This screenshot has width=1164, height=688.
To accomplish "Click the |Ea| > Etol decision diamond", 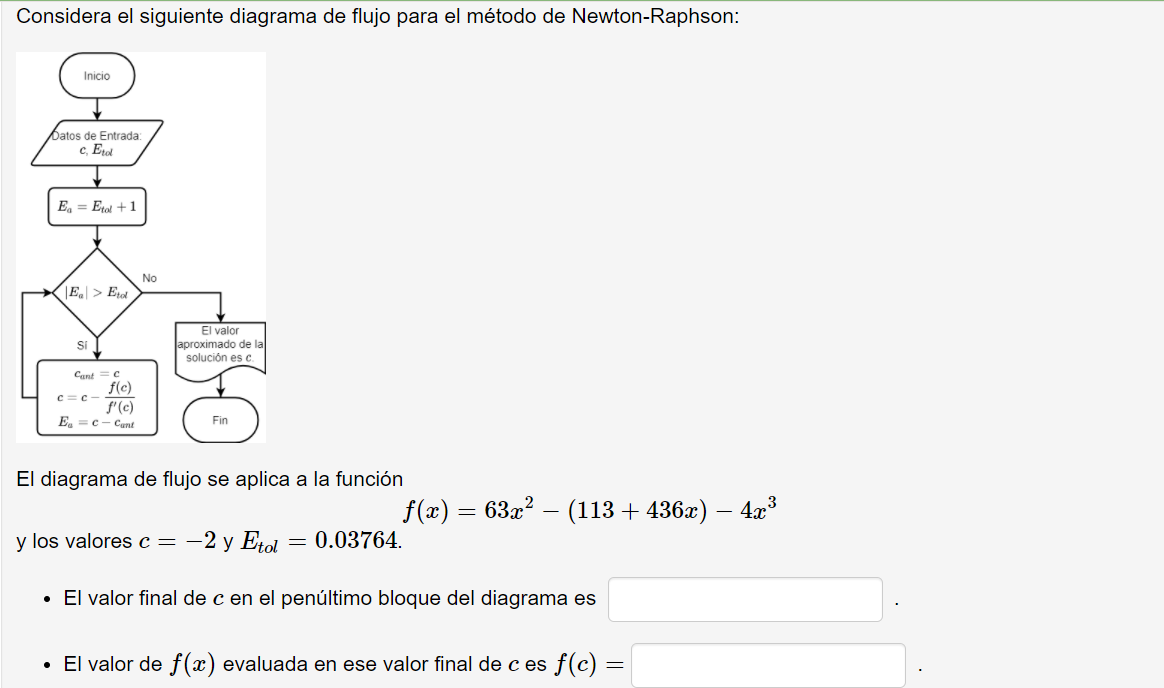I will [97, 292].
